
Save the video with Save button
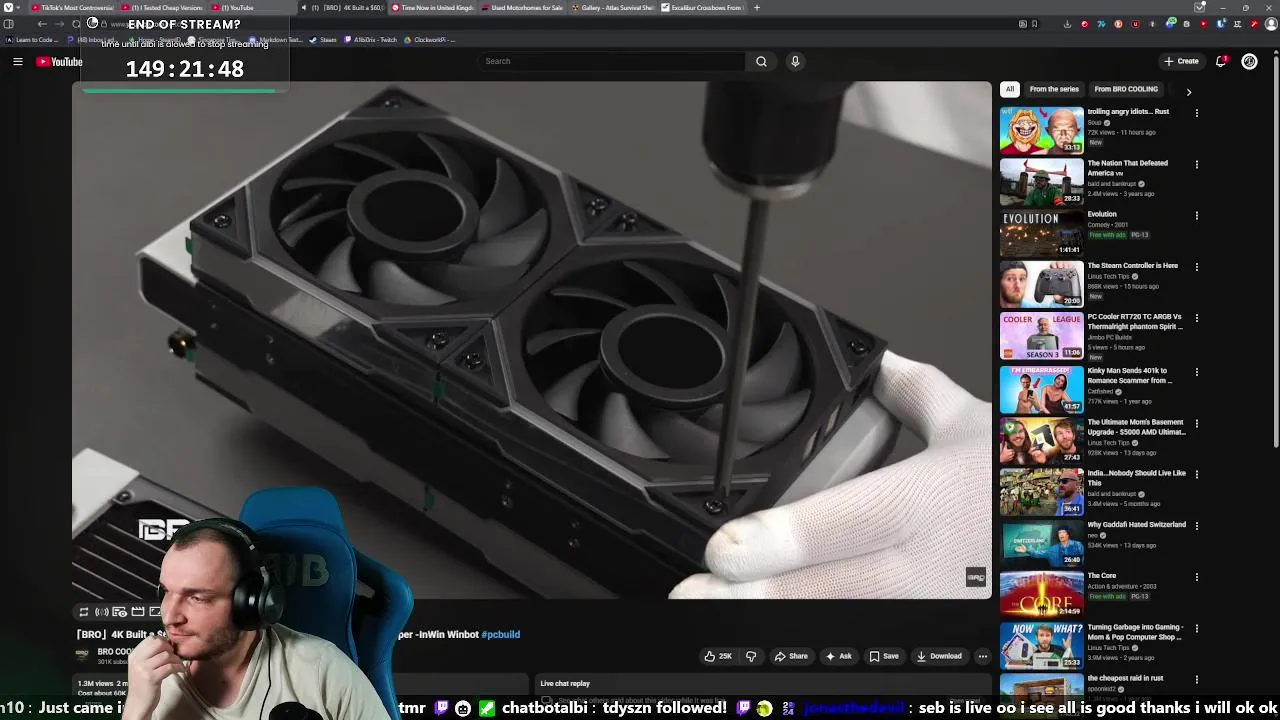(884, 656)
